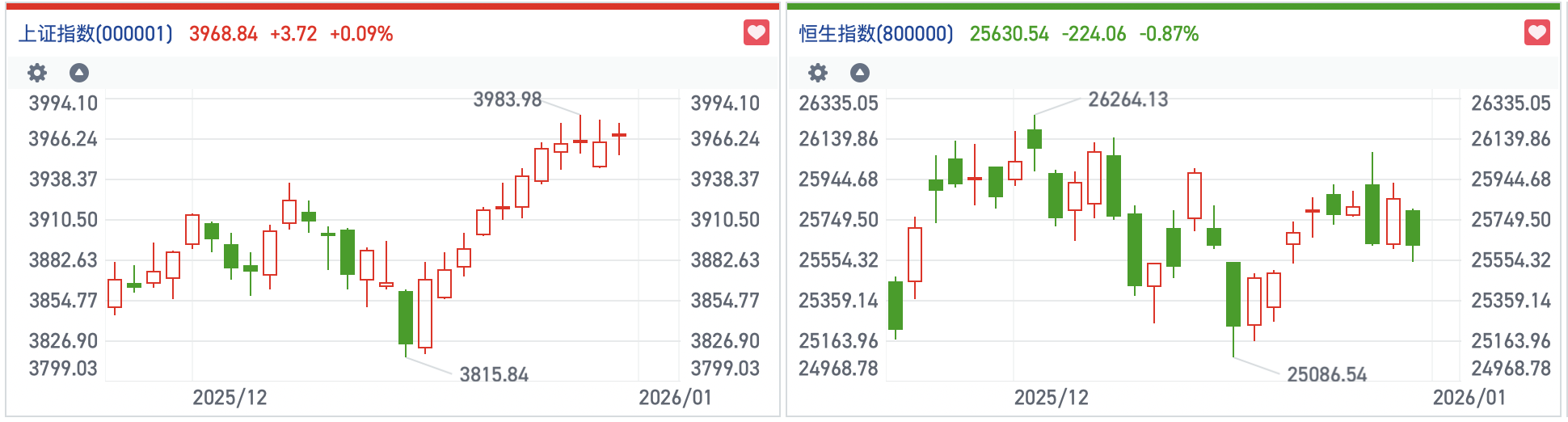Click the 2025/12 date on 上证指数 axis
1568x422 pixels.
(x=230, y=398)
